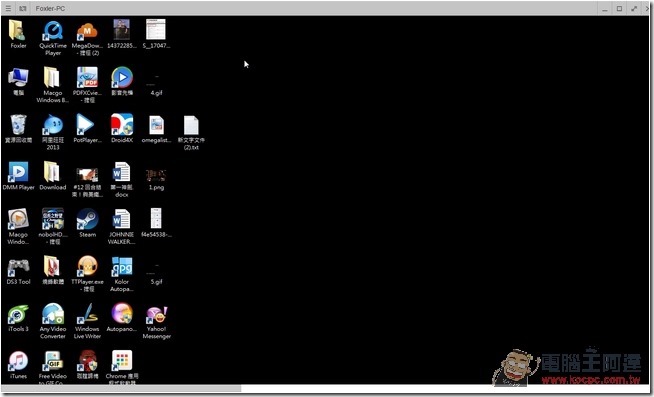Viewport: 654px width, 397px height.
Task: Launch the 阿里旺旺 2013 shortcut
Action: (53, 125)
